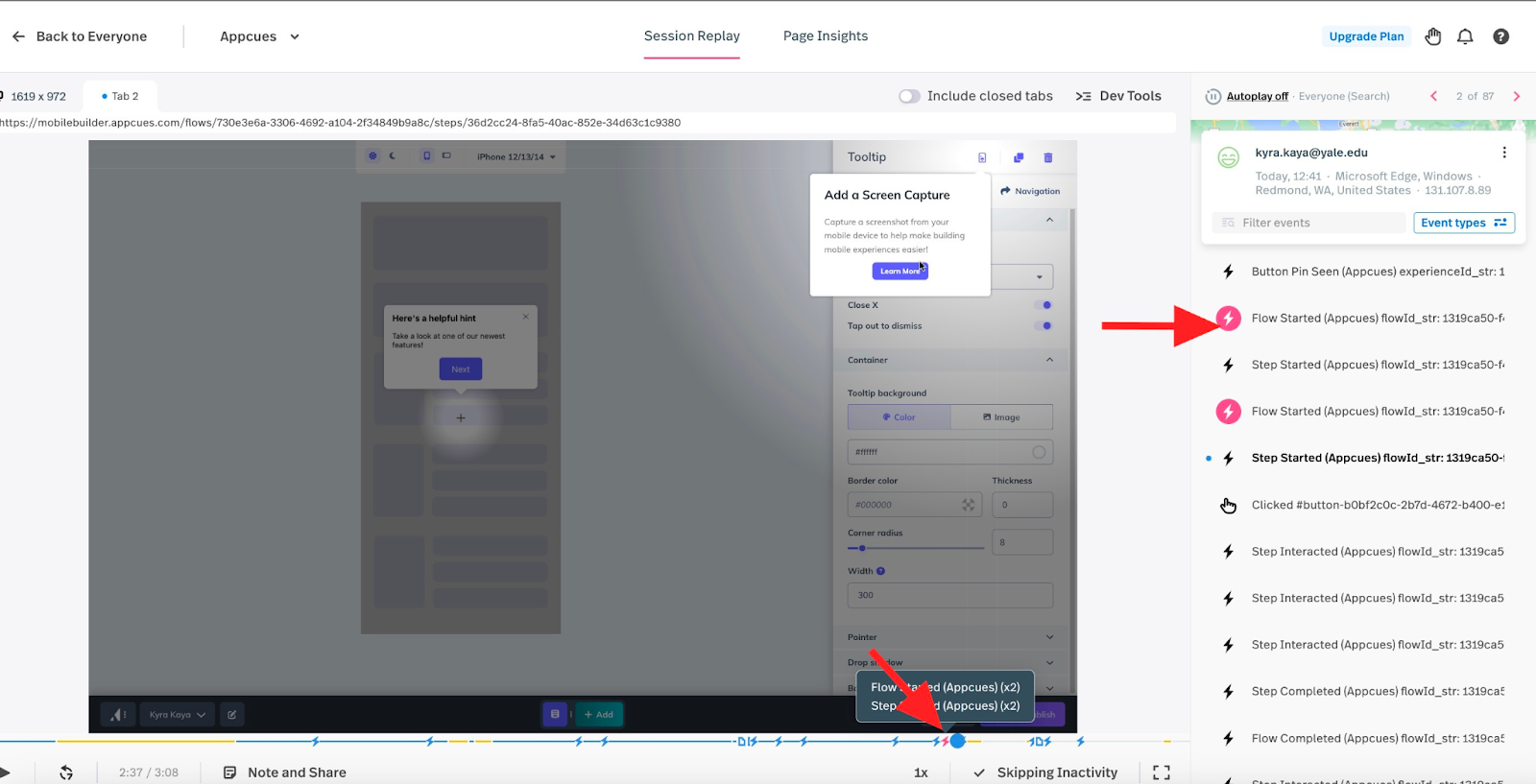The height and width of the screenshot is (784, 1536).
Task: Select portrait phone orientation icon
Action: (427, 155)
